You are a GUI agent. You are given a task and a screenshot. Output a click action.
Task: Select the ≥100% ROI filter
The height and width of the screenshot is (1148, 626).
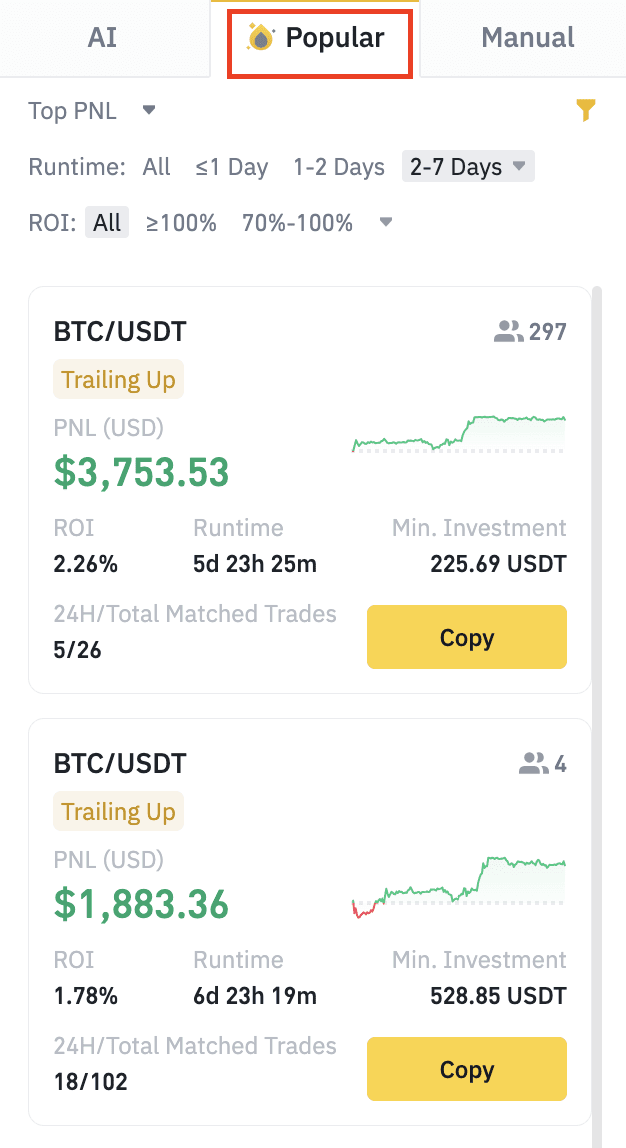[x=181, y=223]
